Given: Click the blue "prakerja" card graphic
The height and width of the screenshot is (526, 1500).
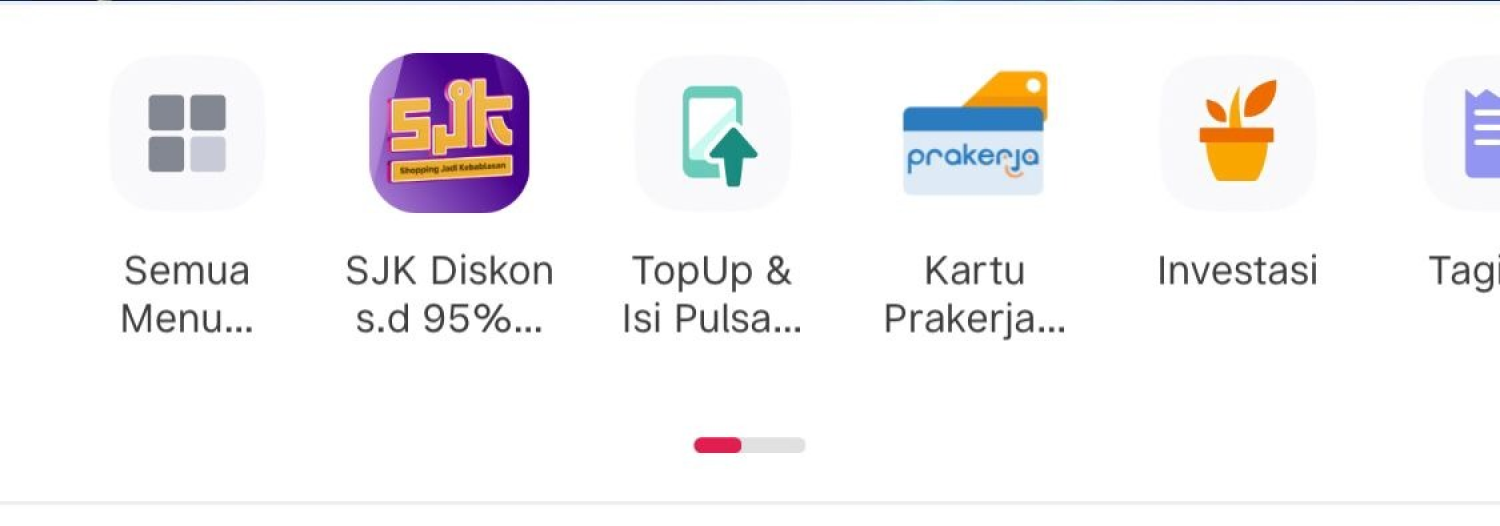Looking at the screenshot, I should tap(973, 151).
